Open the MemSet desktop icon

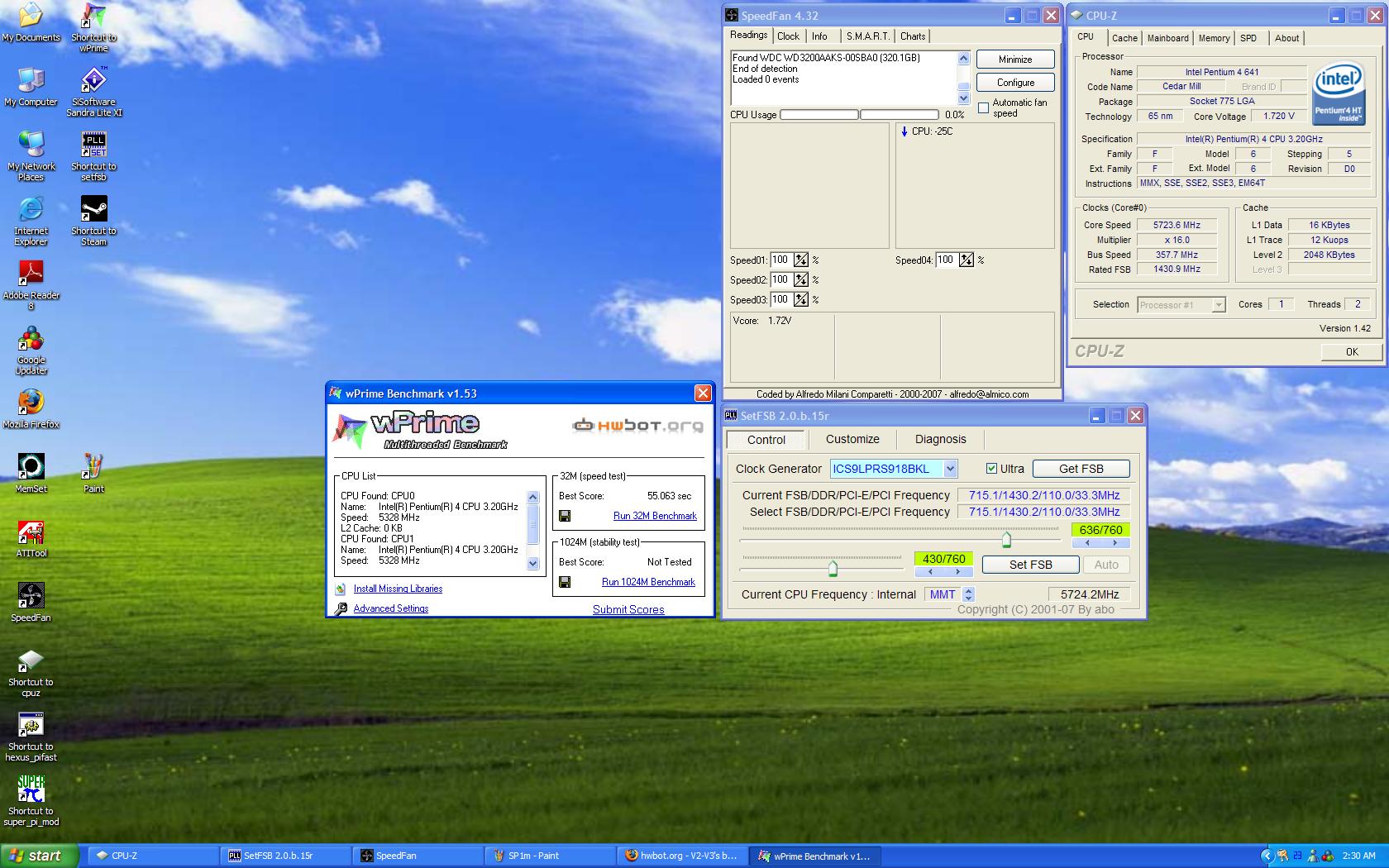[x=31, y=474]
